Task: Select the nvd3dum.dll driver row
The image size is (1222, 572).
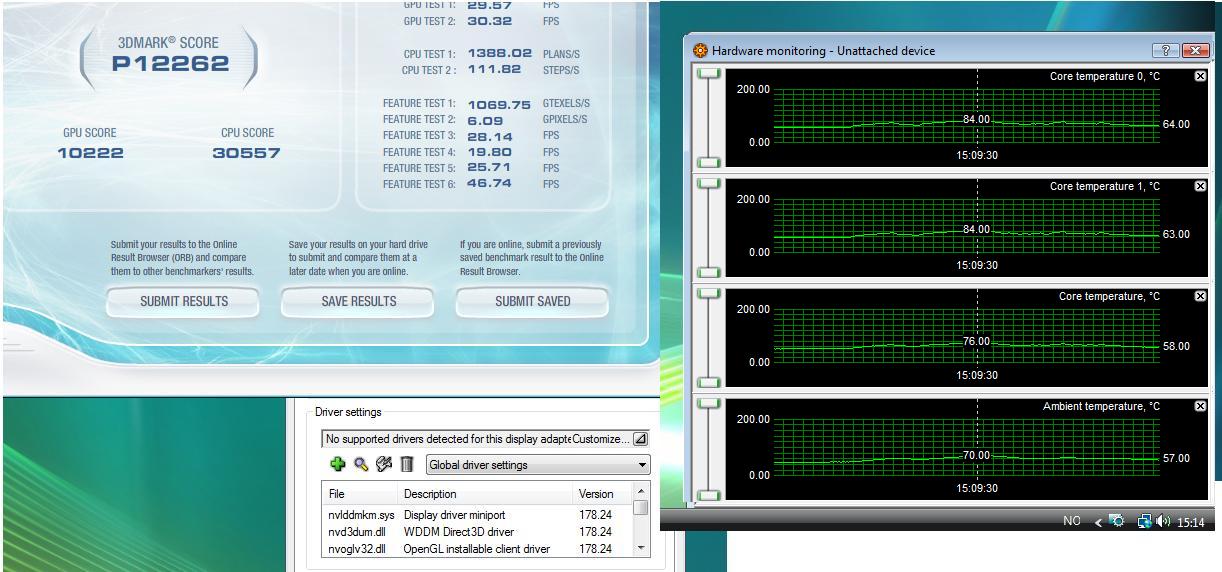Action: coord(478,532)
